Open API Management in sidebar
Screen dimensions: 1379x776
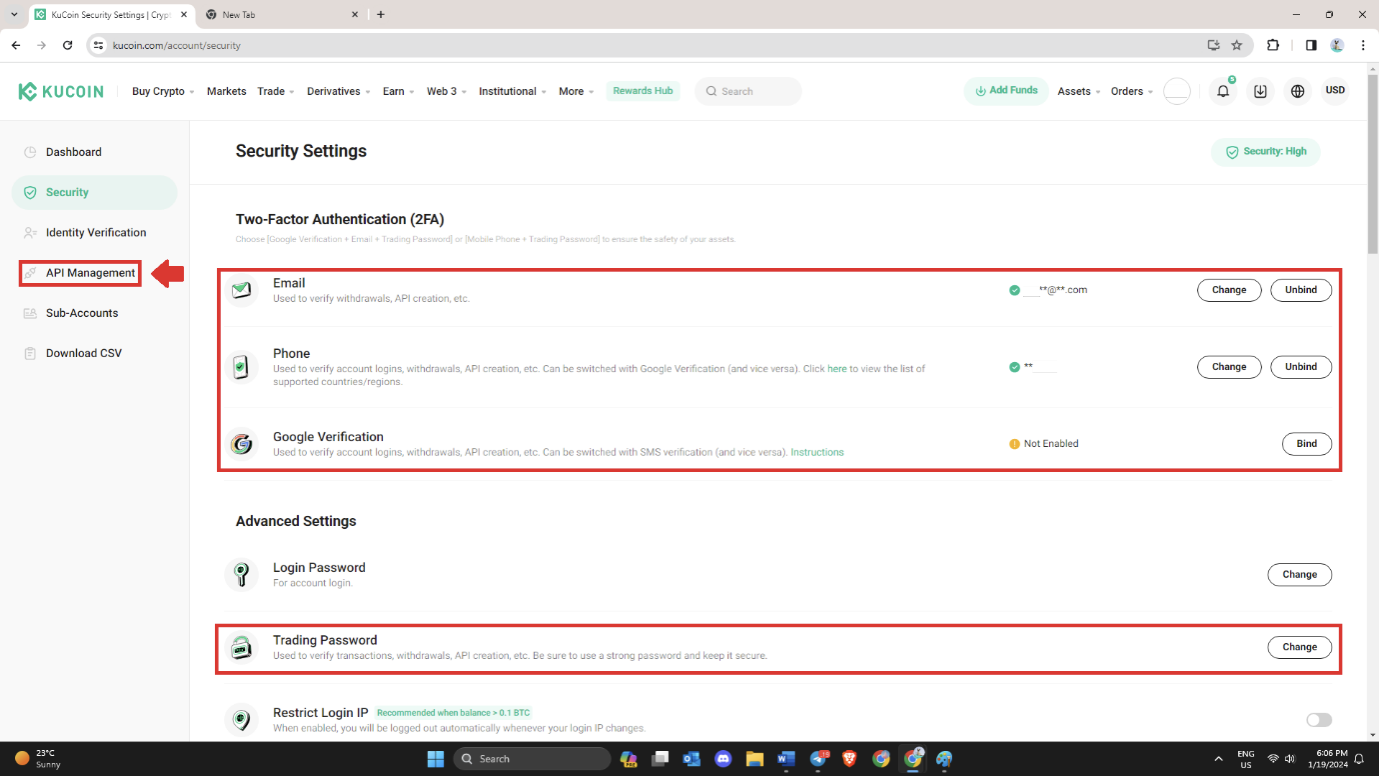pos(90,273)
